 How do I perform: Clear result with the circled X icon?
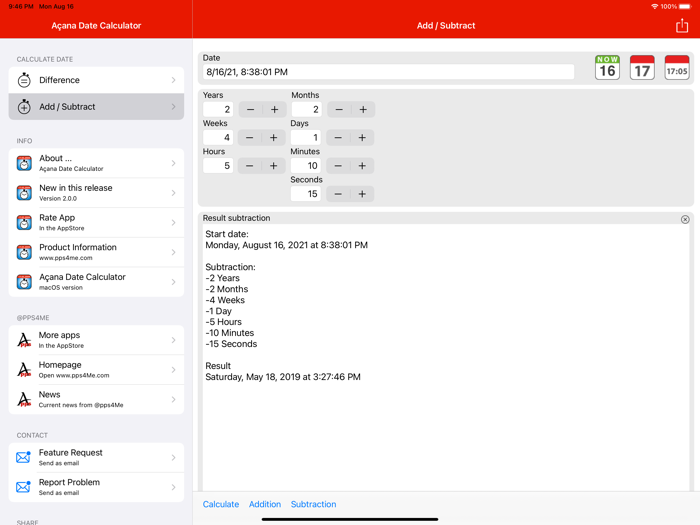(685, 219)
